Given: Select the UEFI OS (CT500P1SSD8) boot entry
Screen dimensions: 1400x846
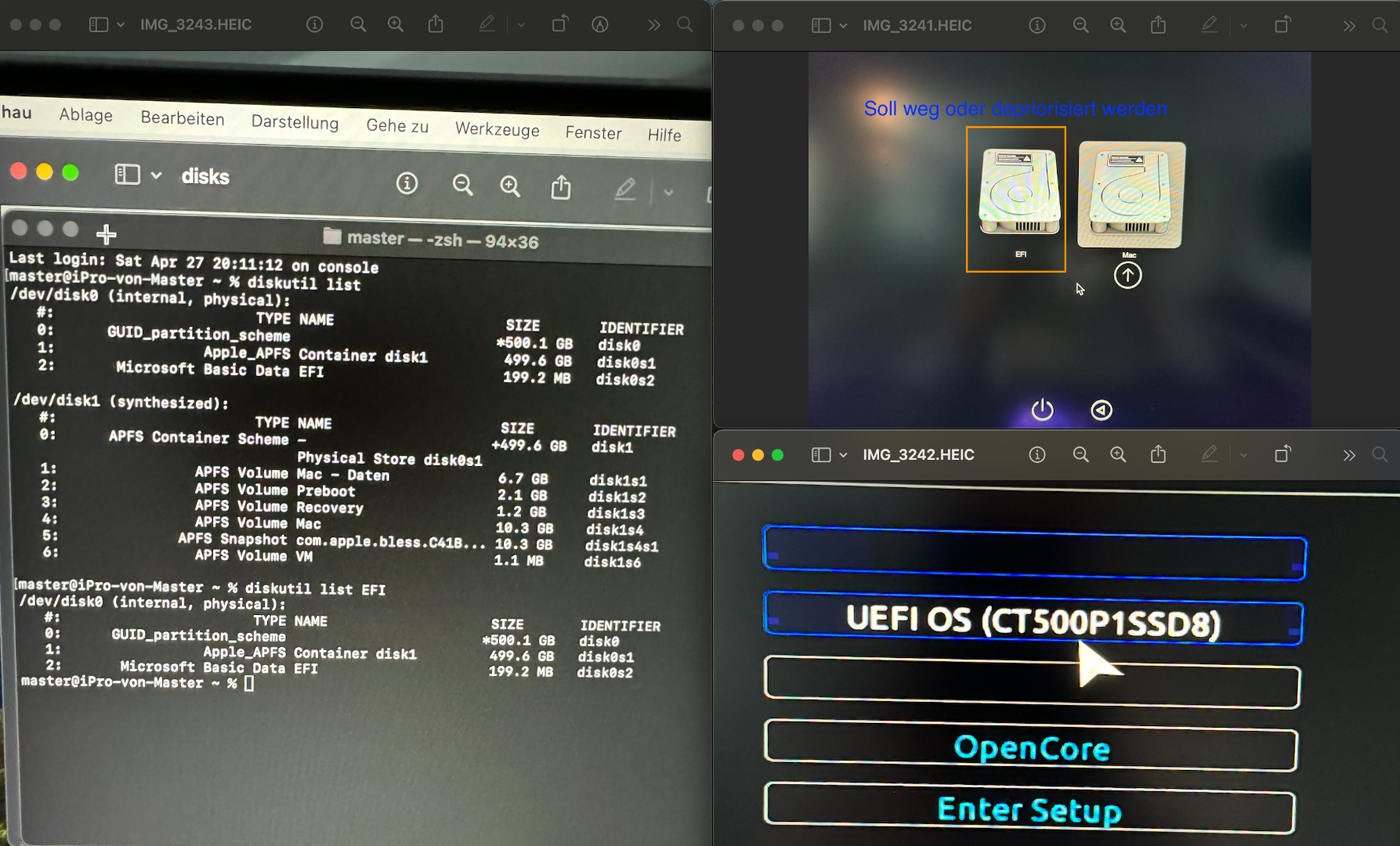Looking at the screenshot, I should coord(1033,620).
